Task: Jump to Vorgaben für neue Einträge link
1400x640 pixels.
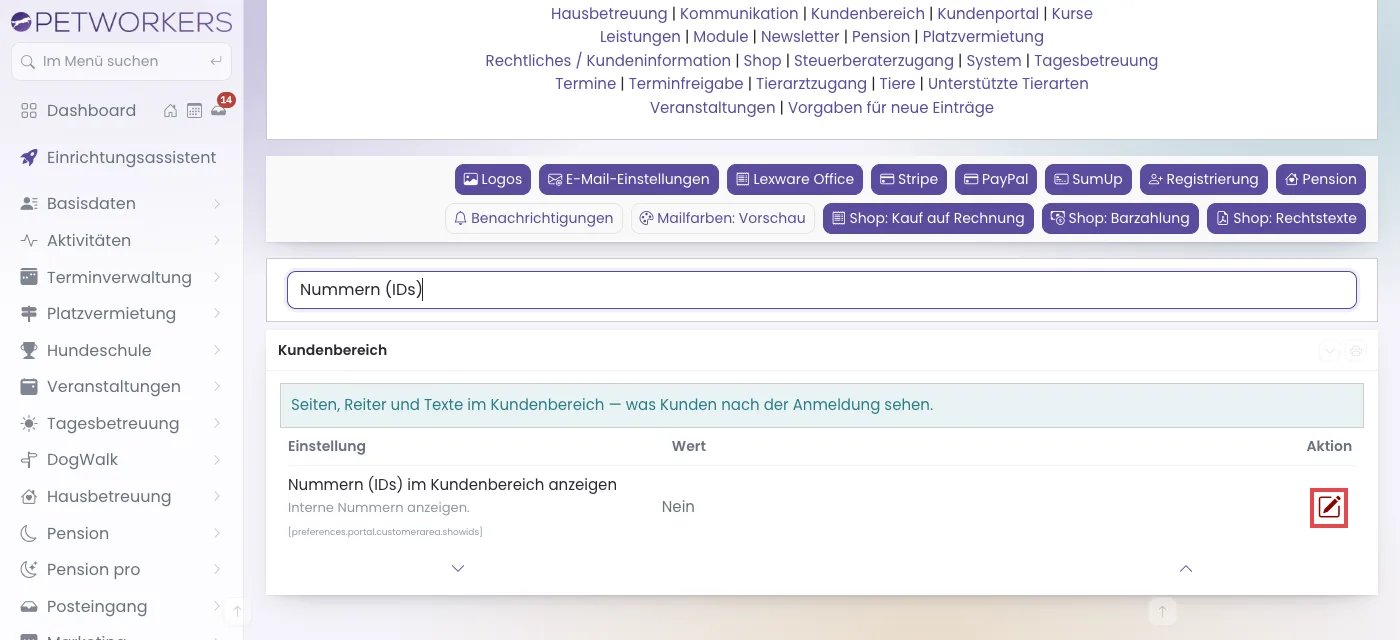Action: [891, 108]
